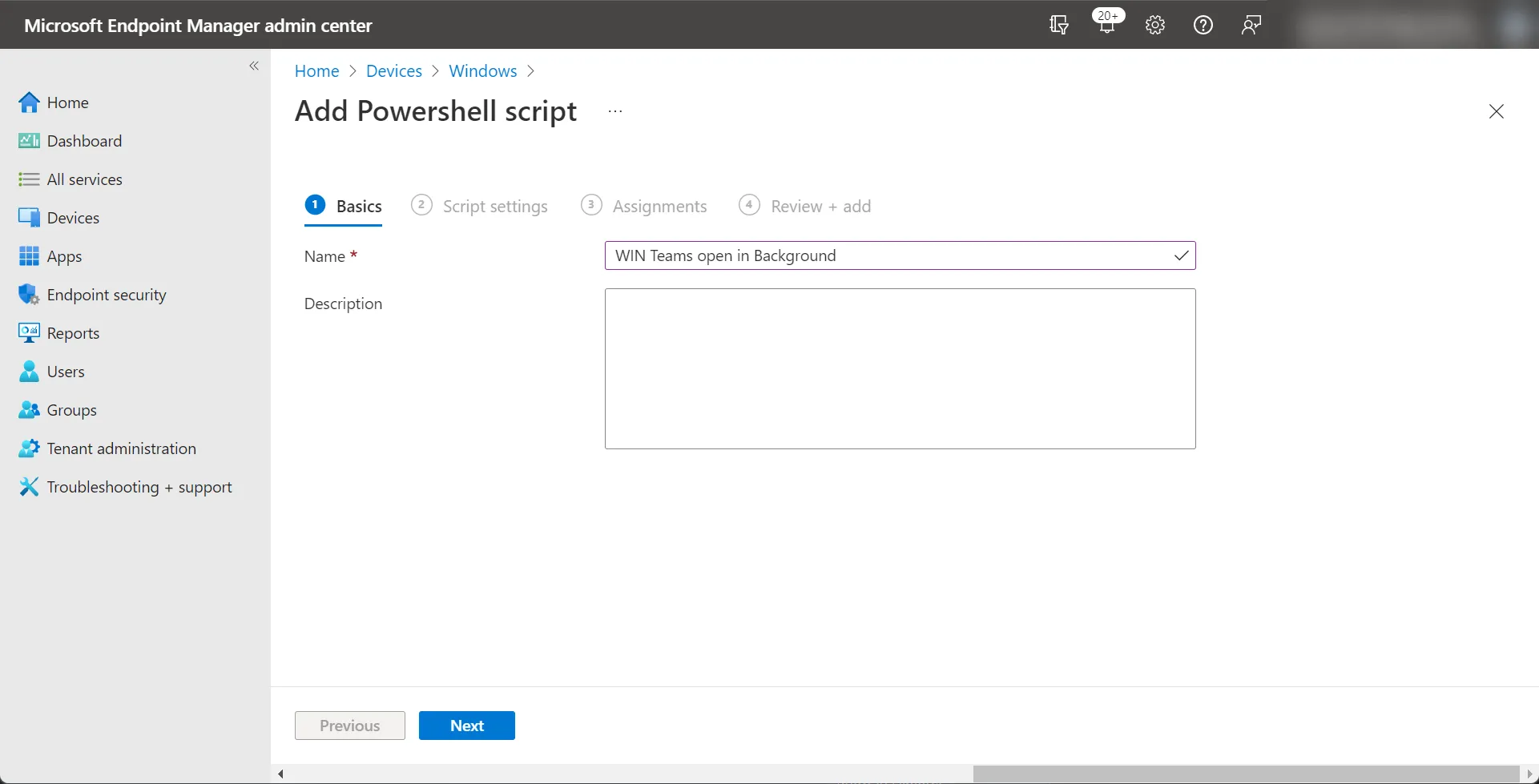Image resolution: width=1539 pixels, height=784 pixels.
Task: Click the Apps grid icon
Action: click(x=29, y=256)
